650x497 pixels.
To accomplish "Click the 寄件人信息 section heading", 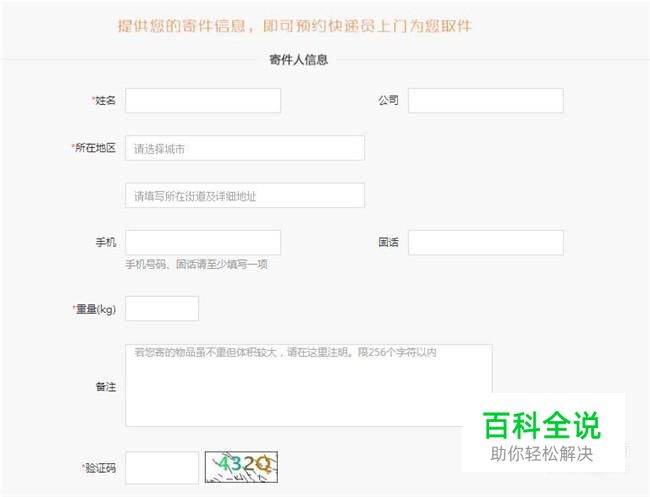I will click(x=298, y=60).
